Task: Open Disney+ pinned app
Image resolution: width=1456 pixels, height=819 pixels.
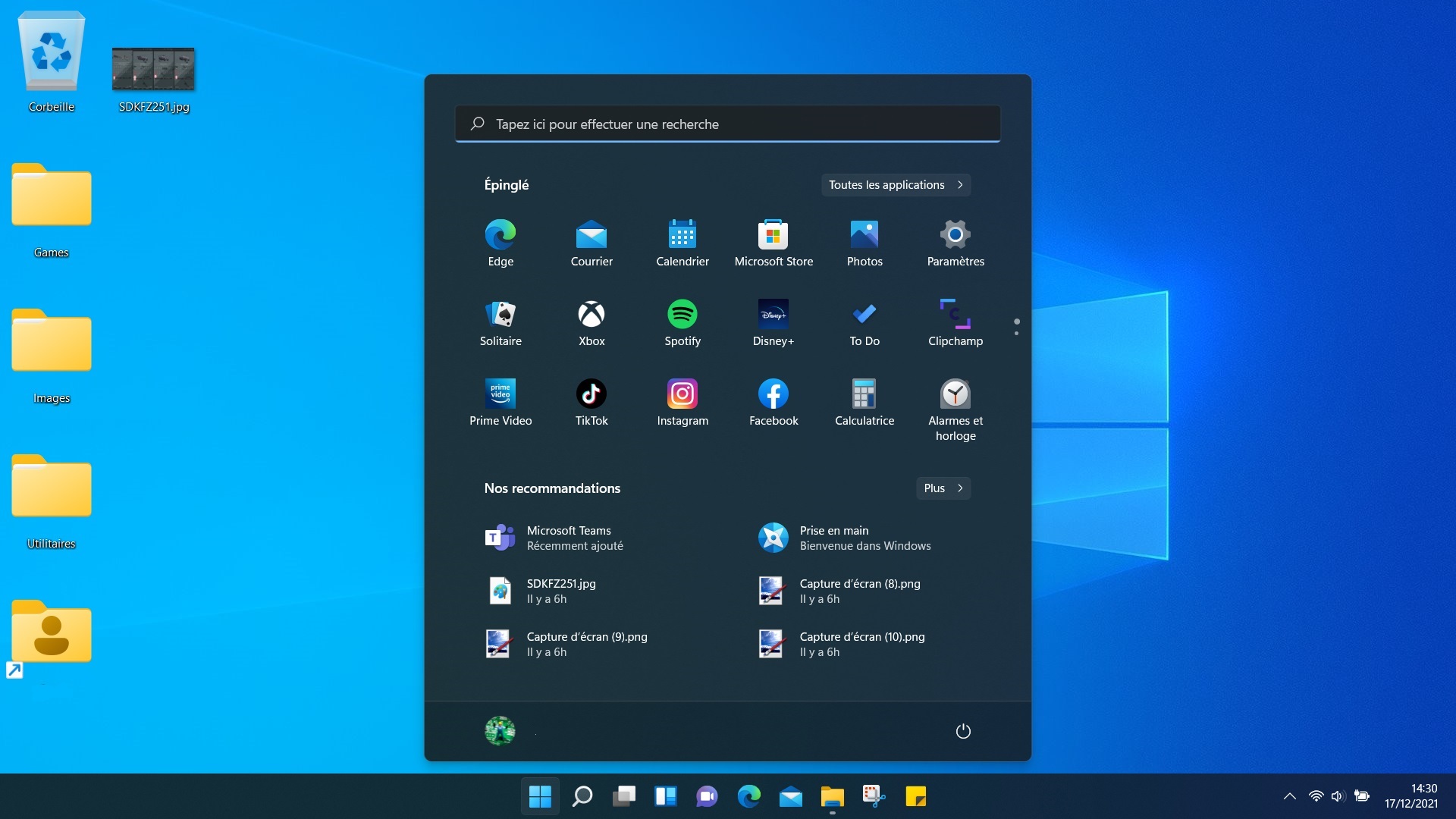Action: [x=773, y=322]
